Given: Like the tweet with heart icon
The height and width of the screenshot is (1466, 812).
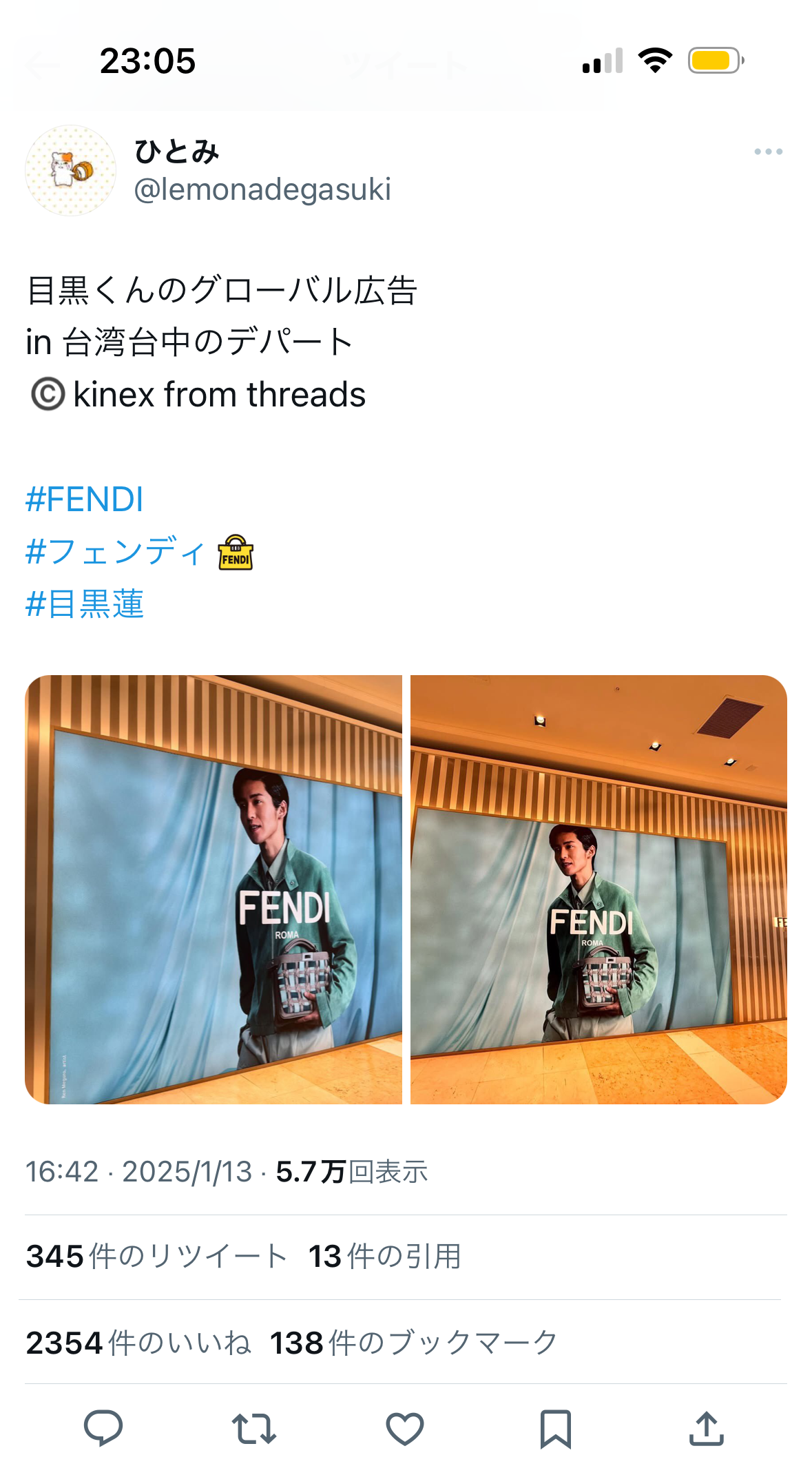Looking at the screenshot, I should 404,1429.
